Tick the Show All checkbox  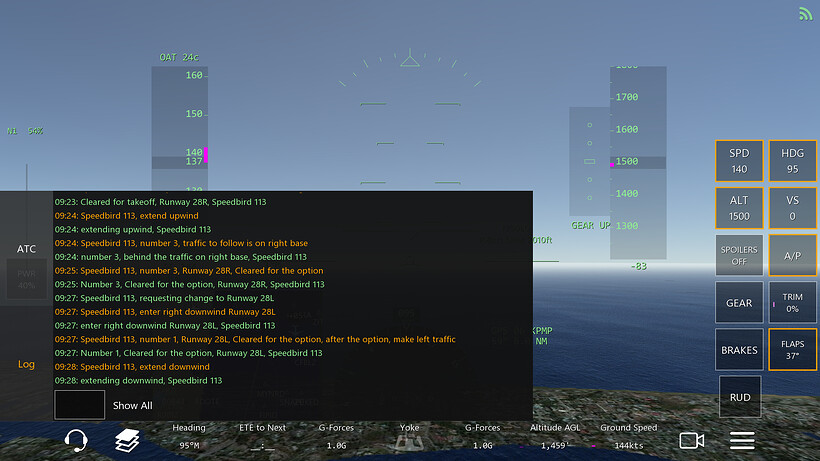point(79,405)
